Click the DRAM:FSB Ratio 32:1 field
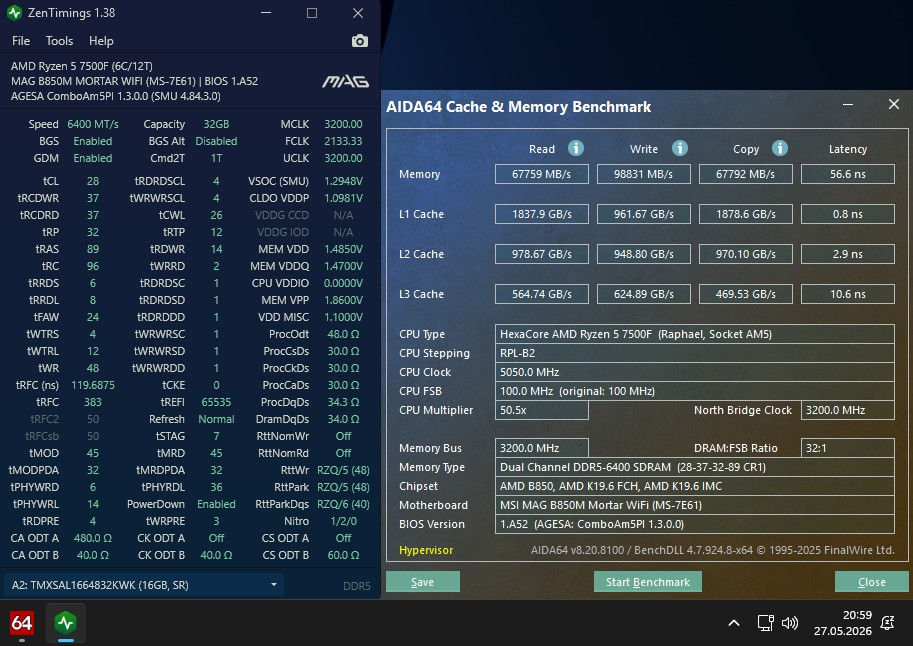 point(848,448)
